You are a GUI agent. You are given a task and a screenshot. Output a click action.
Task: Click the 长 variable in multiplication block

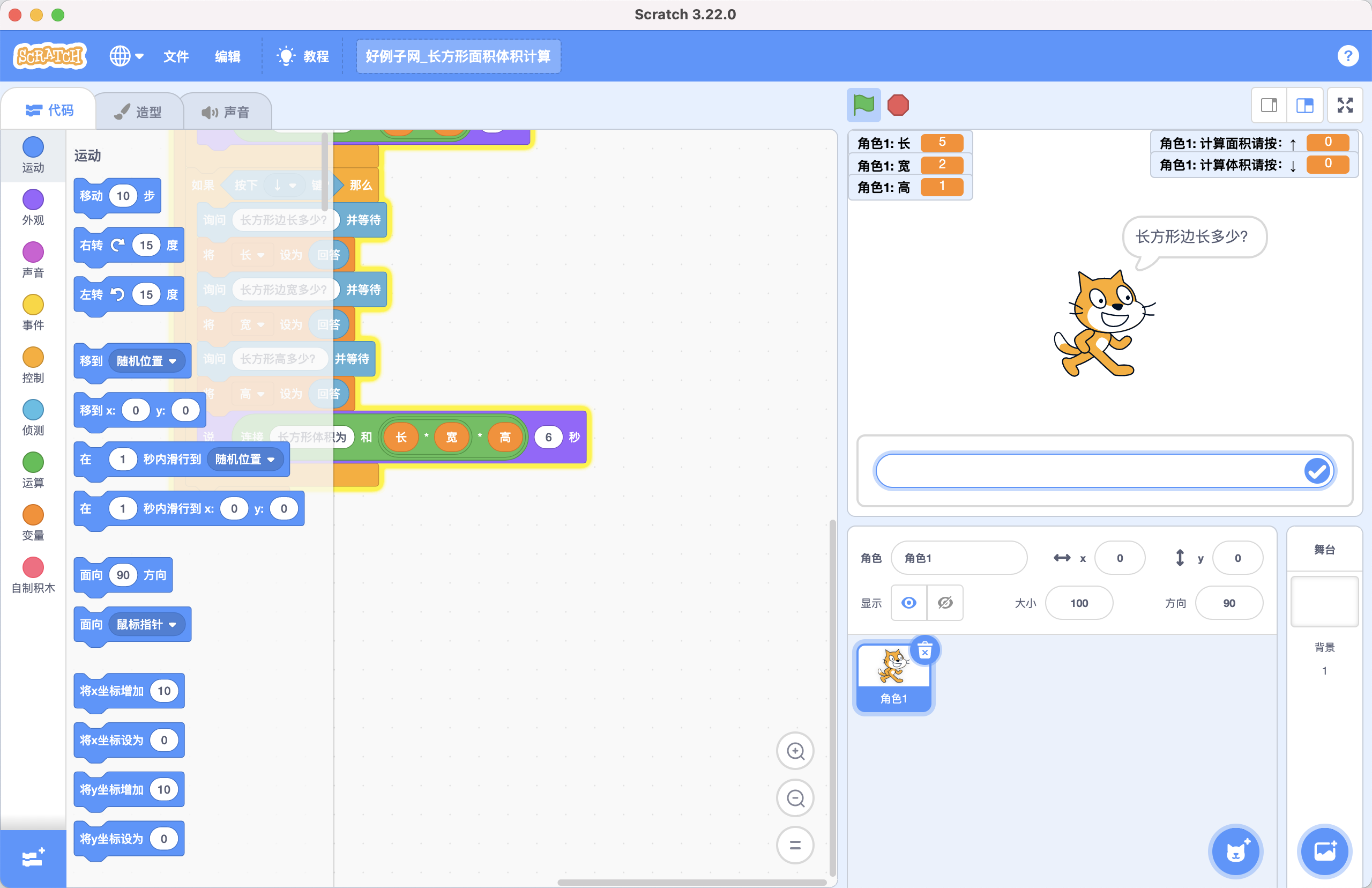point(401,437)
